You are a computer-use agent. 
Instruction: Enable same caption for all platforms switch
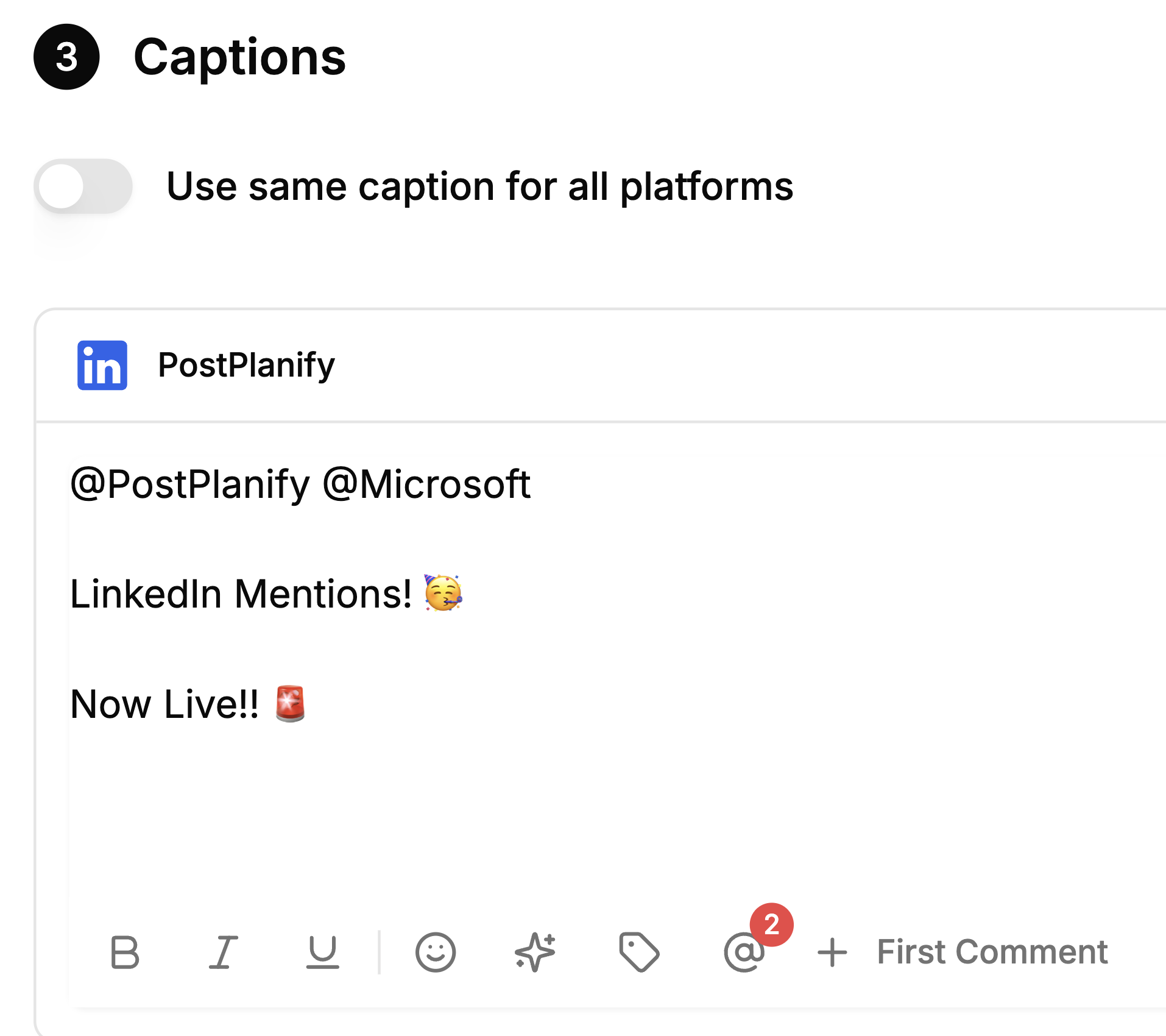83,186
